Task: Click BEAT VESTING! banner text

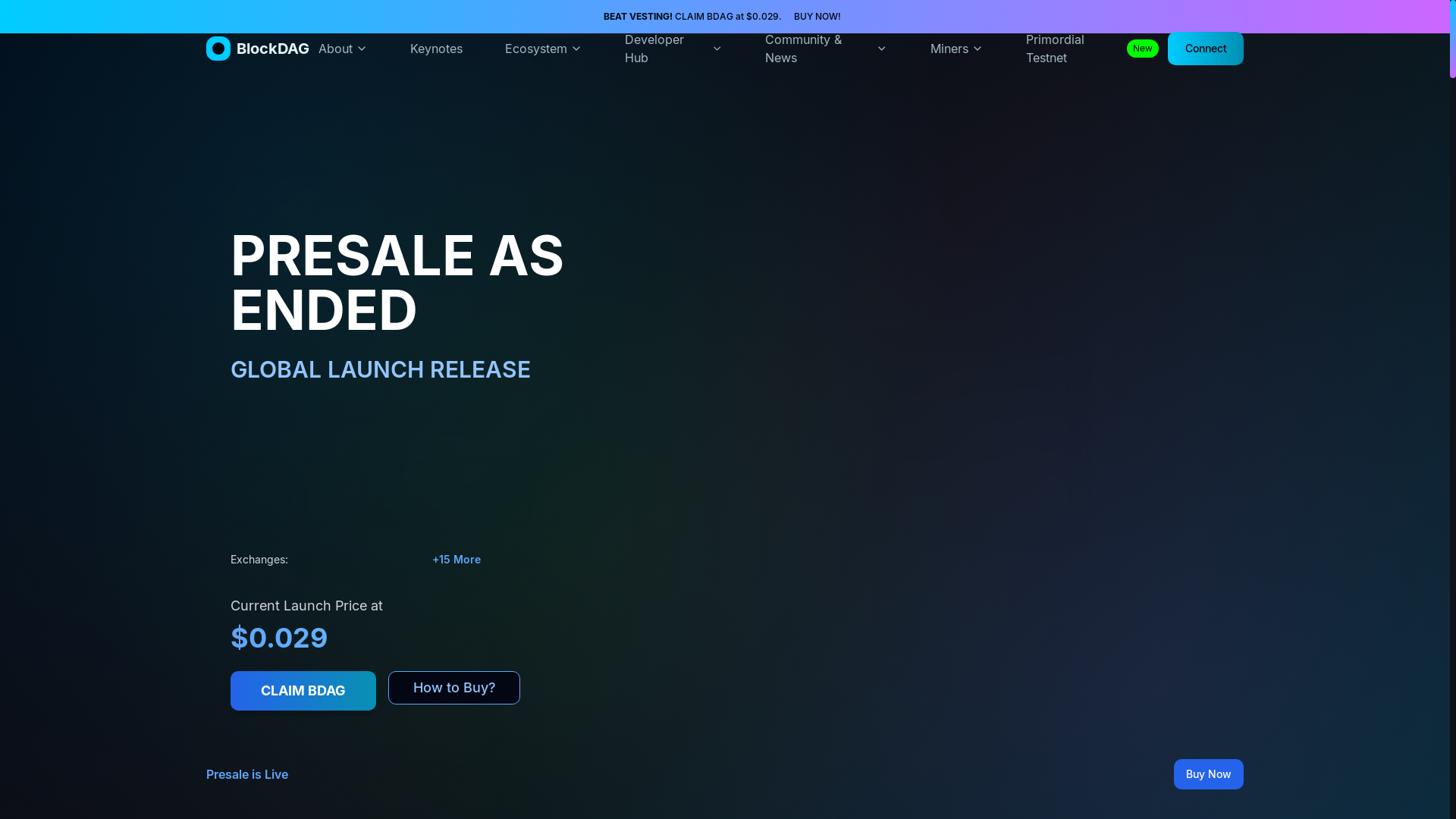Action: (x=638, y=17)
